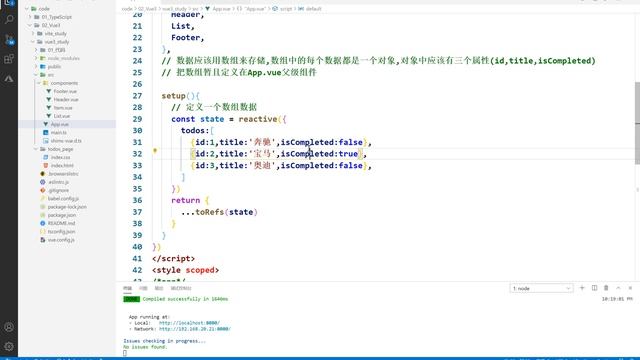640x360 pixels.
Task: Open index.css under todos_page
Action: click(x=60, y=157)
